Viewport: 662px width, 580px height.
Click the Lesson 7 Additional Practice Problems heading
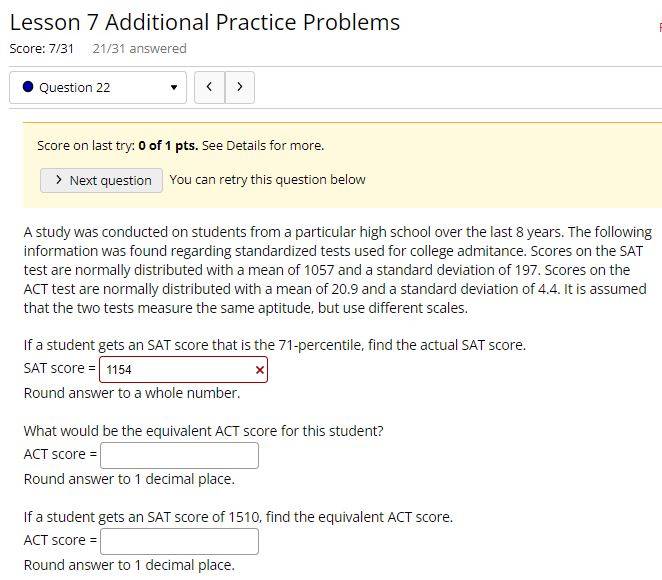(x=205, y=22)
